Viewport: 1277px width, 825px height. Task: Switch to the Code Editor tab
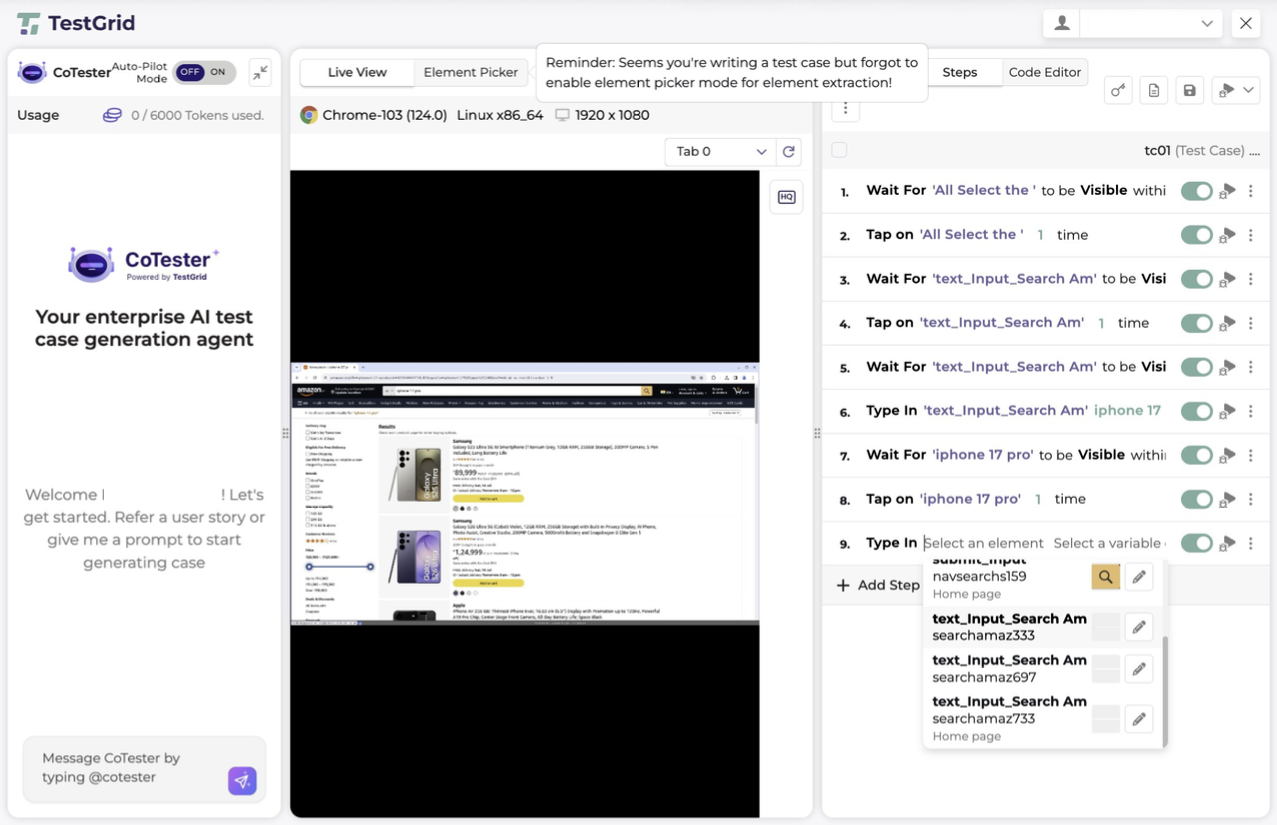pos(1045,72)
